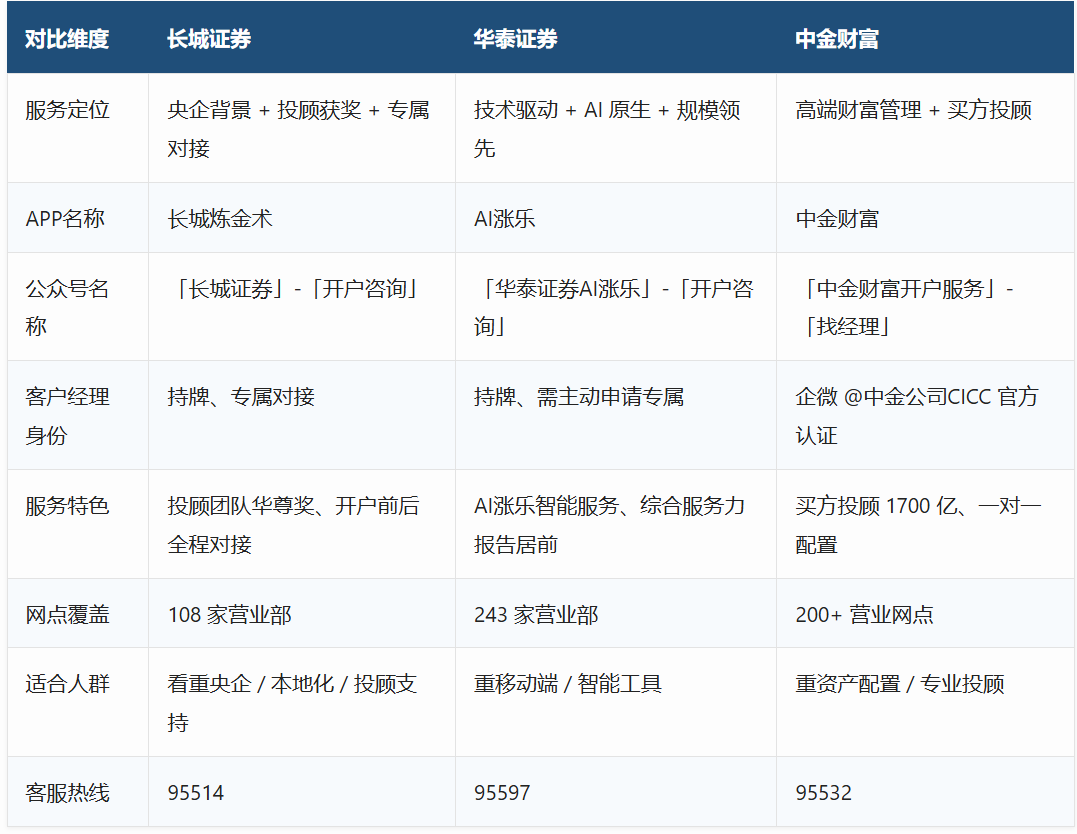Select hotline number 95597

[x=502, y=793]
